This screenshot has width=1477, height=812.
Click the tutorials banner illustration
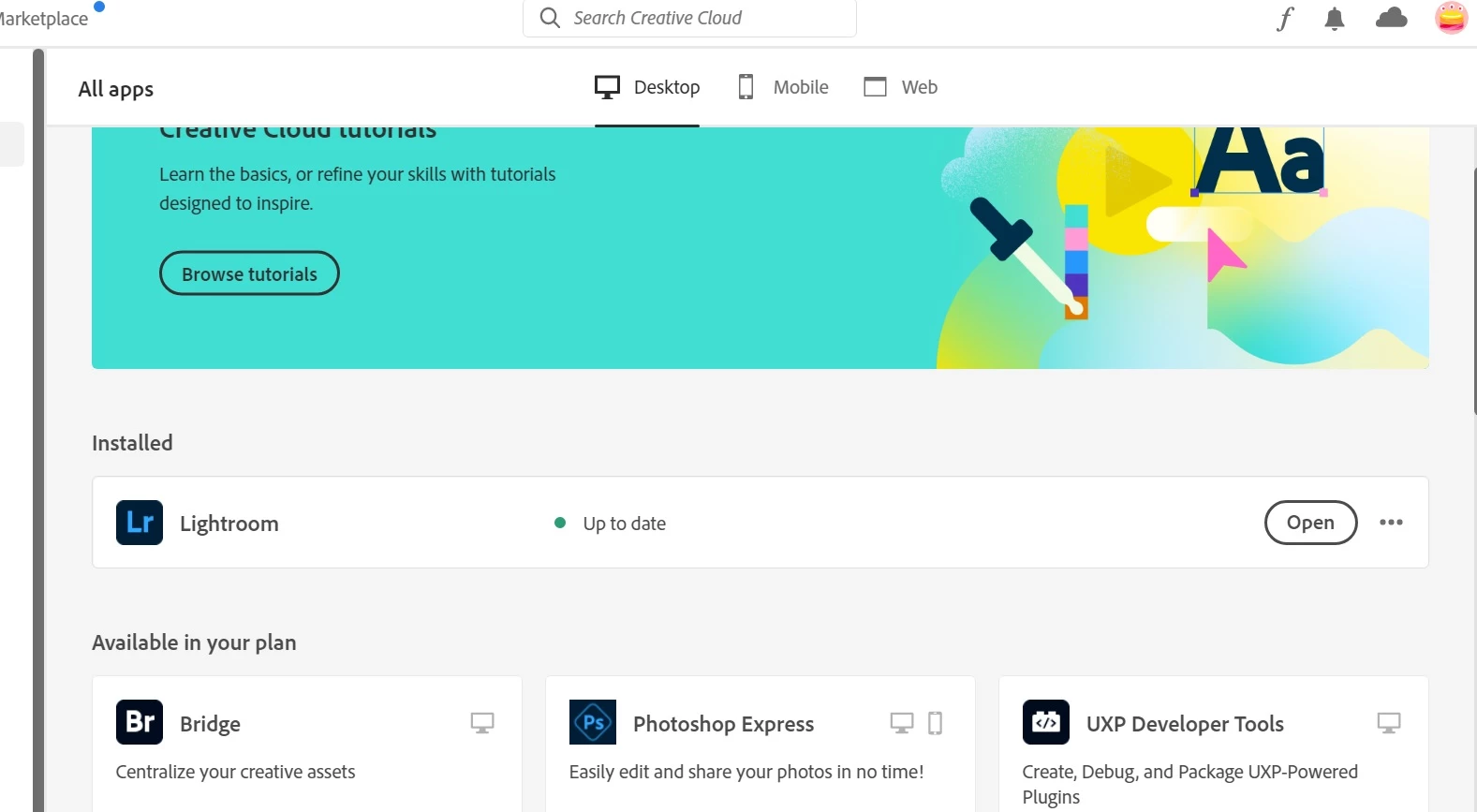[1183, 247]
